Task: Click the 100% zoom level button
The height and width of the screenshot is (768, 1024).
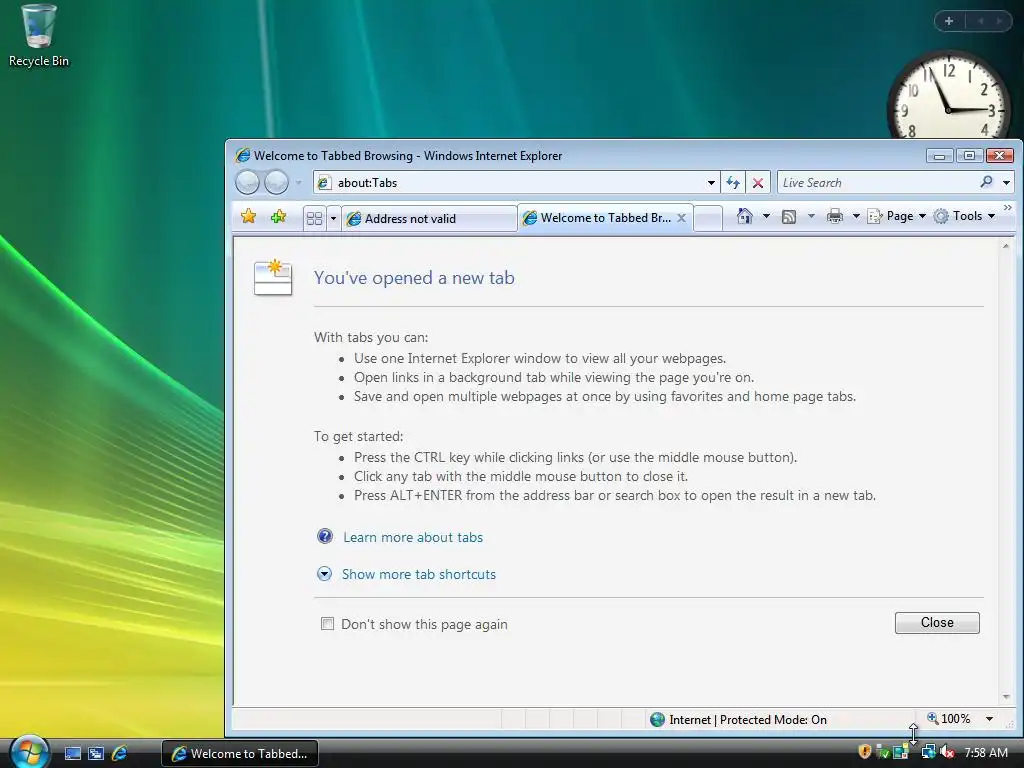Action: click(949, 719)
